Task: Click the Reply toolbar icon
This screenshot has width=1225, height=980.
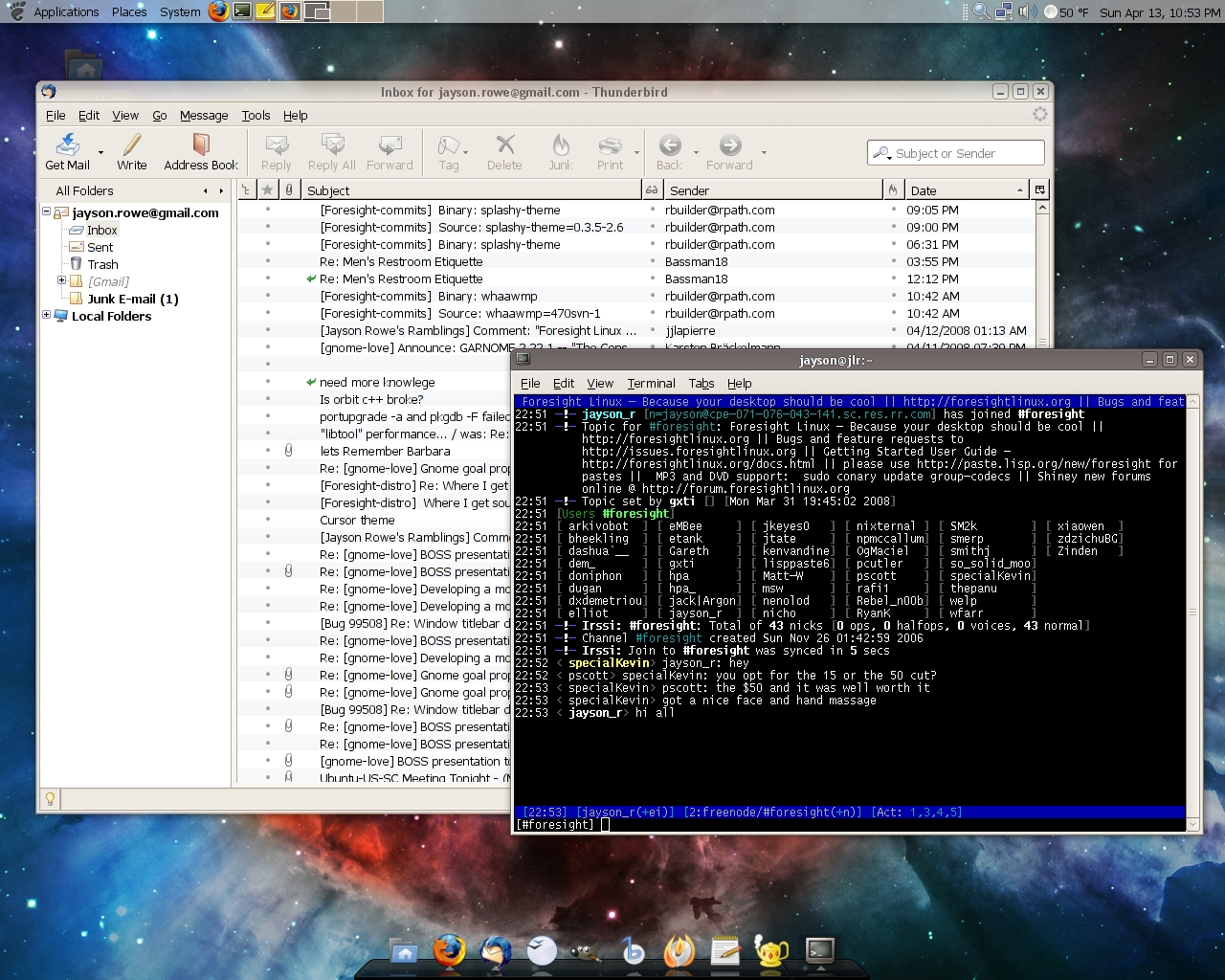Action: [277, 145]
